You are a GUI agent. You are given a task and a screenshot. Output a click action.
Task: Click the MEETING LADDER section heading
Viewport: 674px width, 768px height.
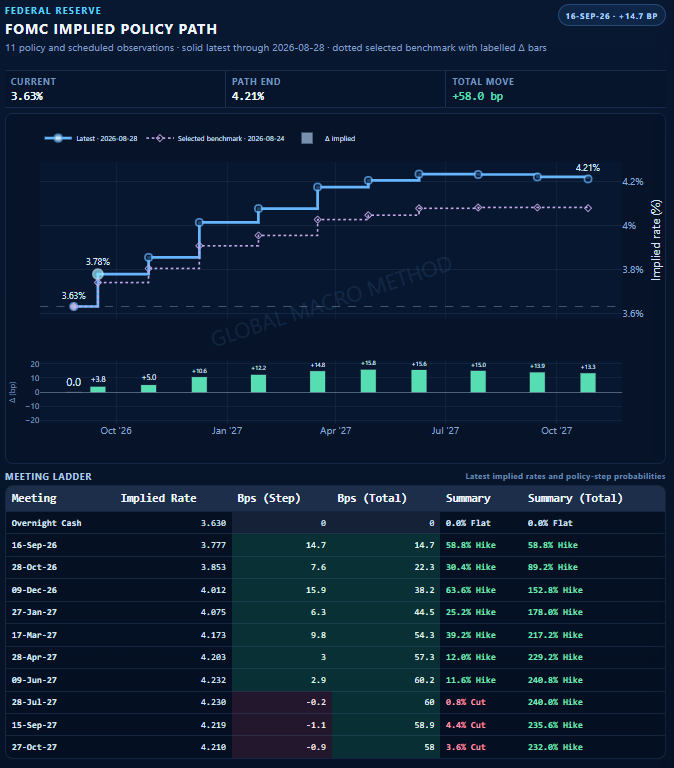click(x=48, y=477)
